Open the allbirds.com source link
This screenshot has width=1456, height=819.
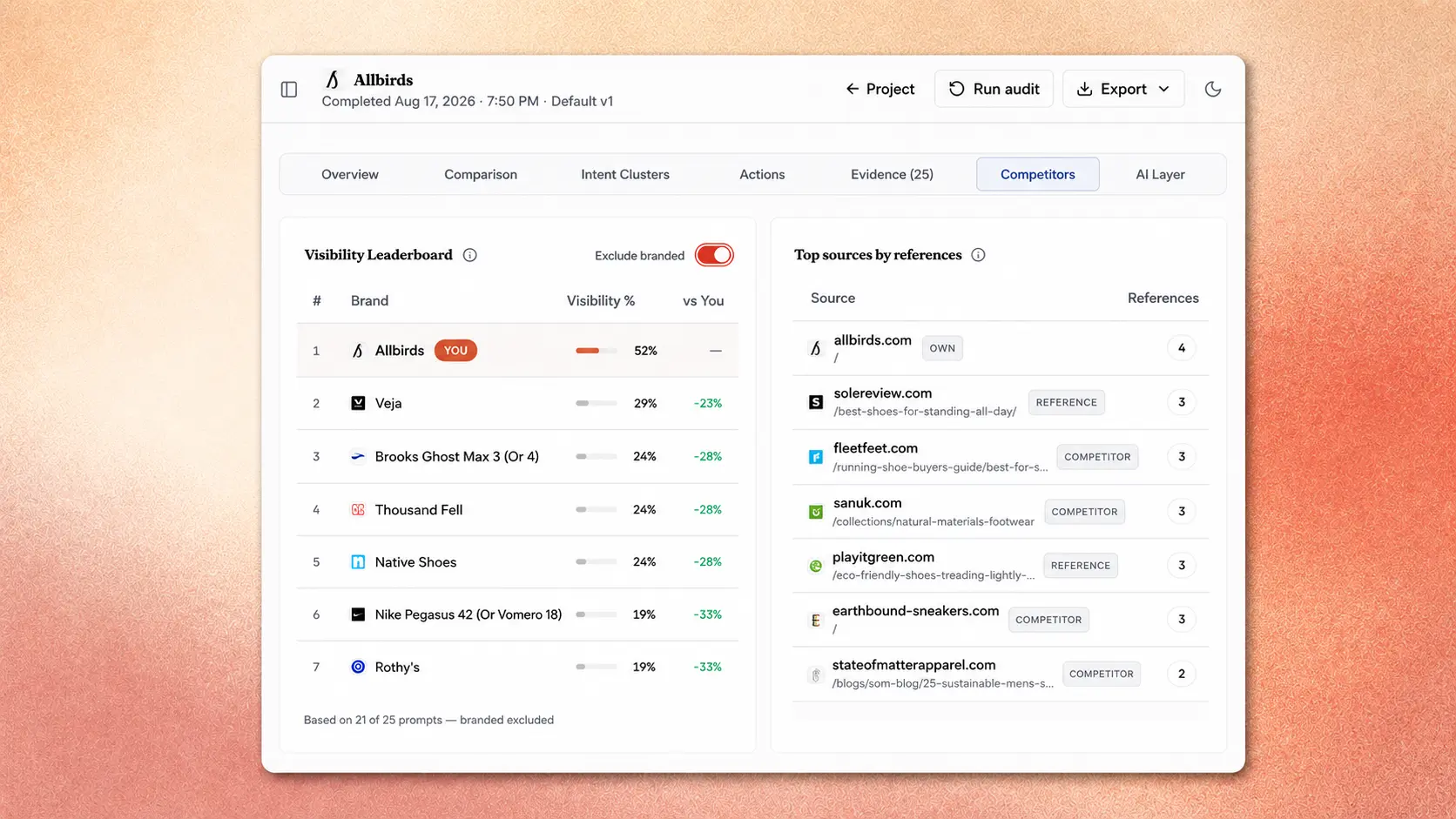873,340
